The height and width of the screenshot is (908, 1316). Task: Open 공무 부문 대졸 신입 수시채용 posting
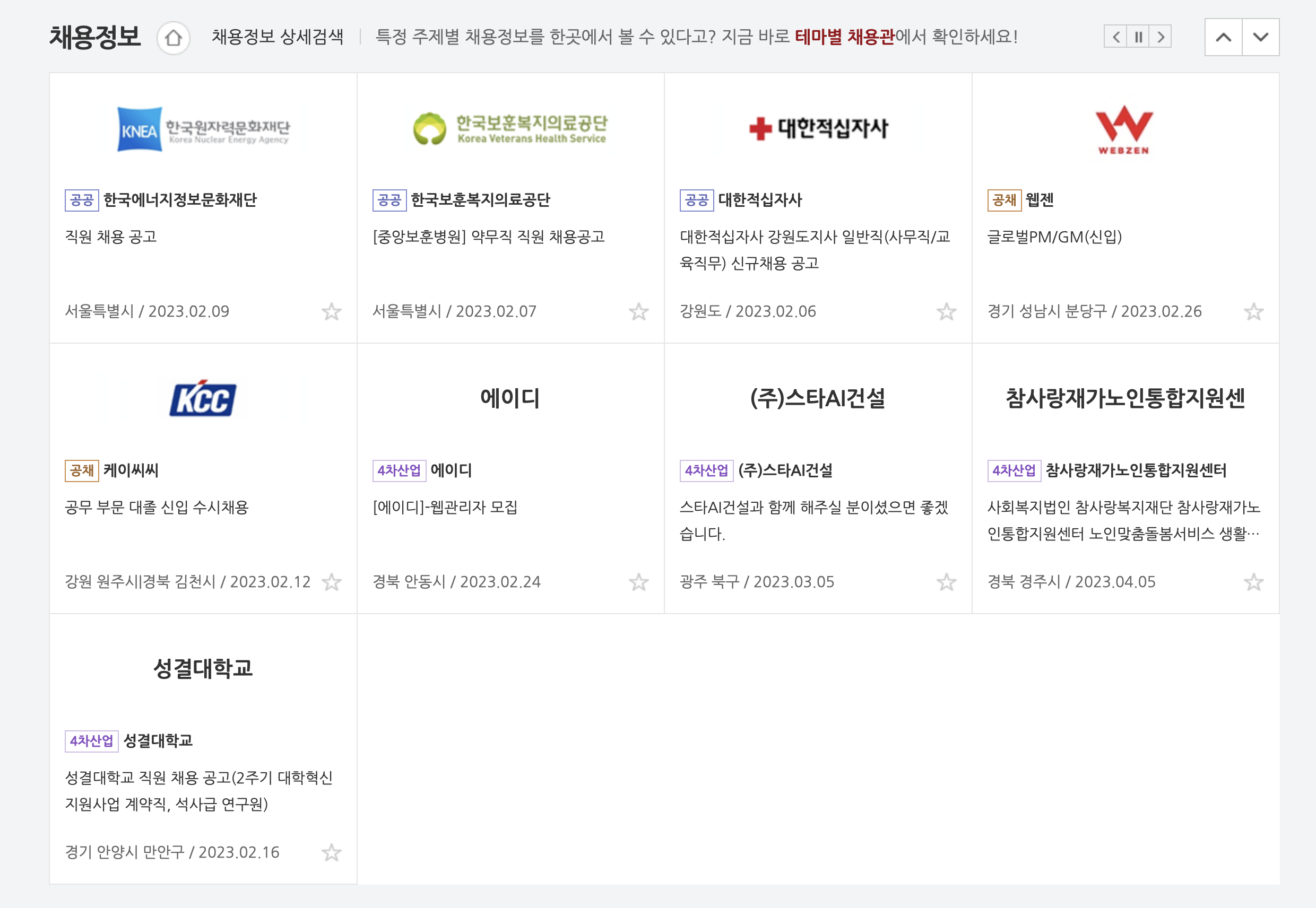[x=157, y=507]
